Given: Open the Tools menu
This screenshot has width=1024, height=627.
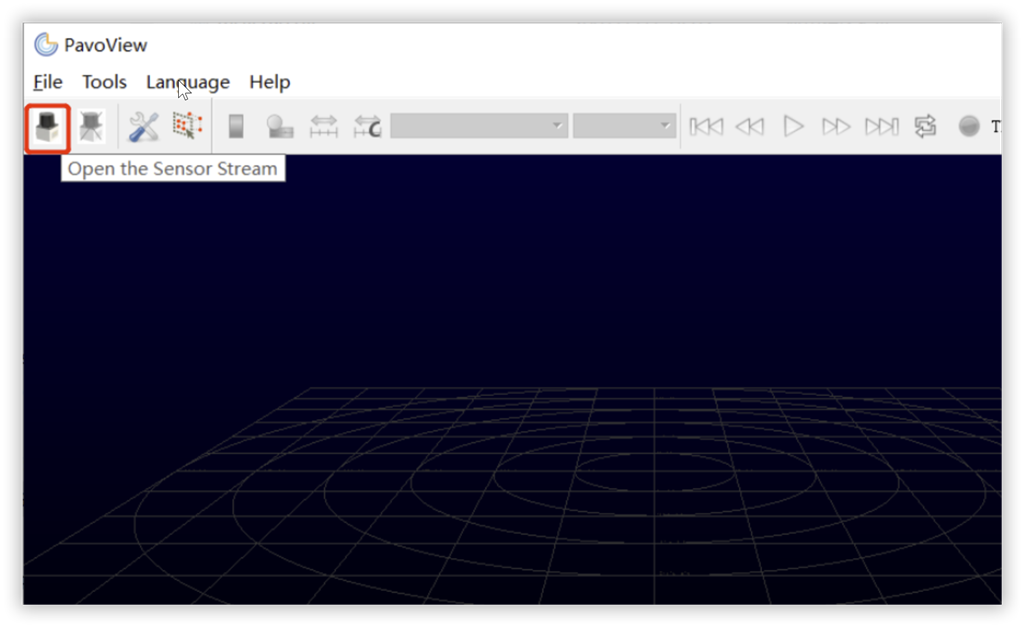Looking at the screenshot, I should click(x=104, y=82).
